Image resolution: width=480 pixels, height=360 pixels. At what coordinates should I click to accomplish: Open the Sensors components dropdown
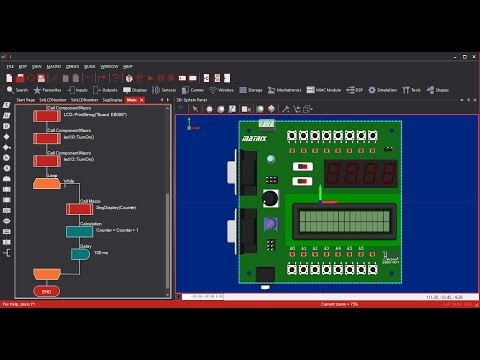coord(164,90)
